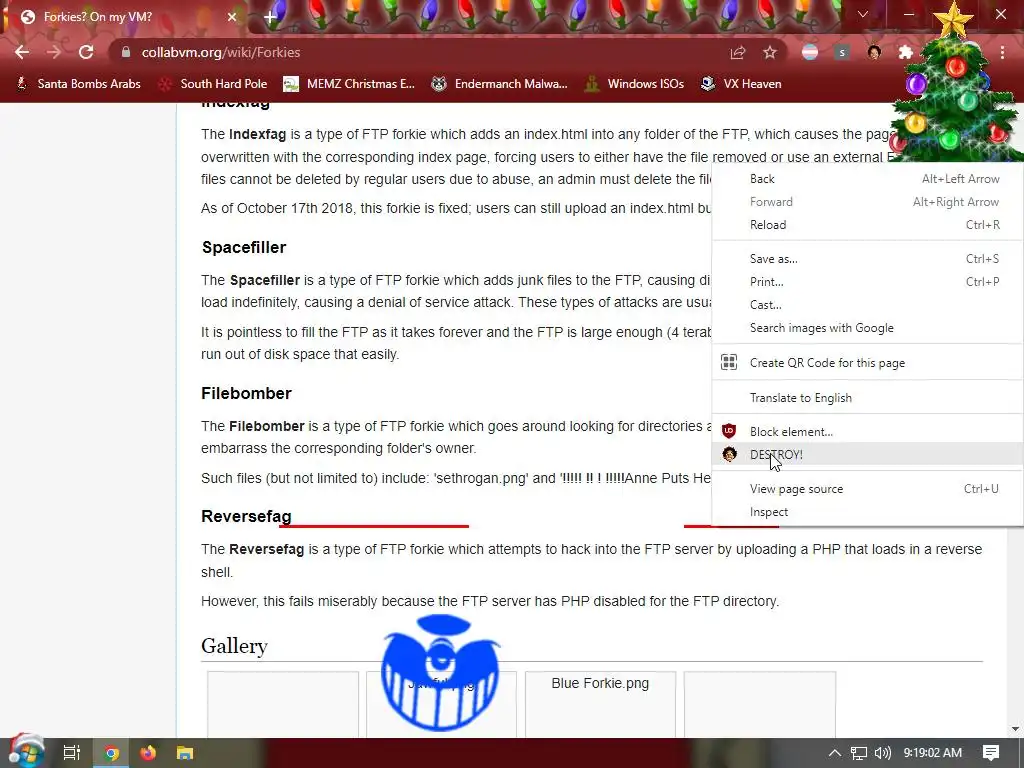This screenshot has width=1024, height=768.
Task: Choose 'Search images with Google'
Action: coord(868,328)
